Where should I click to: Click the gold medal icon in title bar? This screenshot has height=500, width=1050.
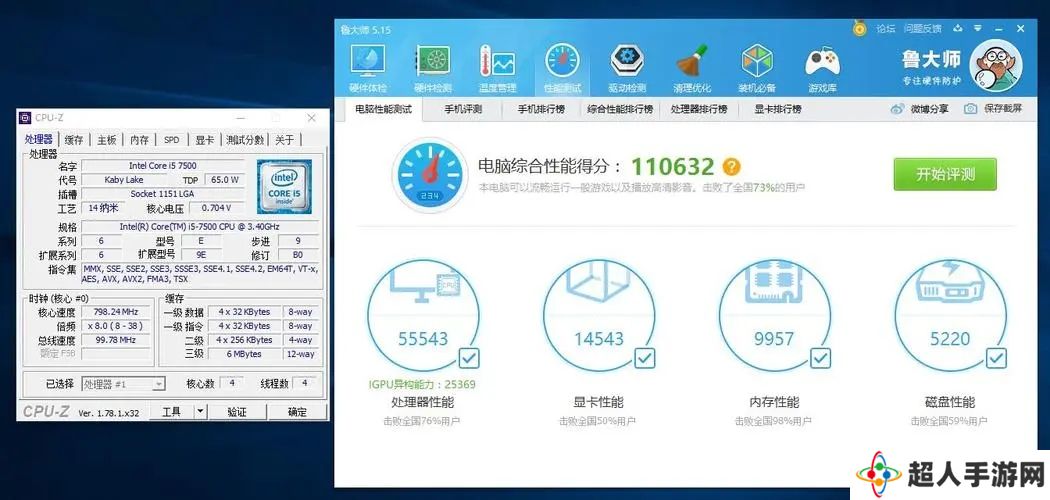click(859, 28)
